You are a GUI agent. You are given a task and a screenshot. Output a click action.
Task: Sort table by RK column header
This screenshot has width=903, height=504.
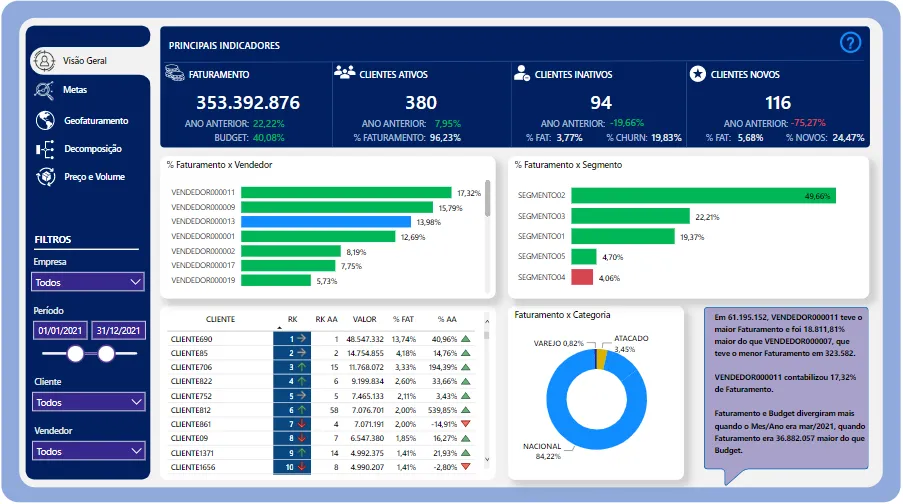(x=293, y=319)
